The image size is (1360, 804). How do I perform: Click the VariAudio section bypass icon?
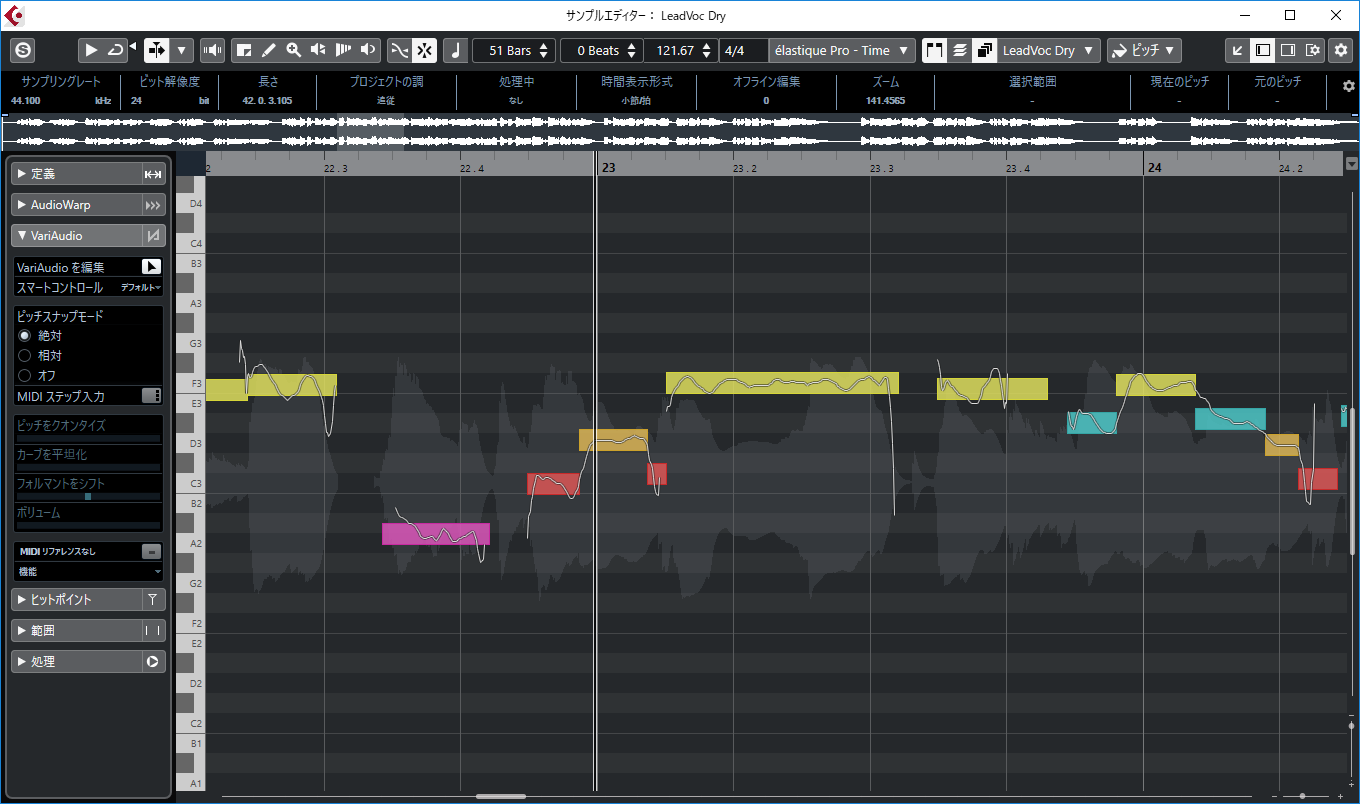153,236
